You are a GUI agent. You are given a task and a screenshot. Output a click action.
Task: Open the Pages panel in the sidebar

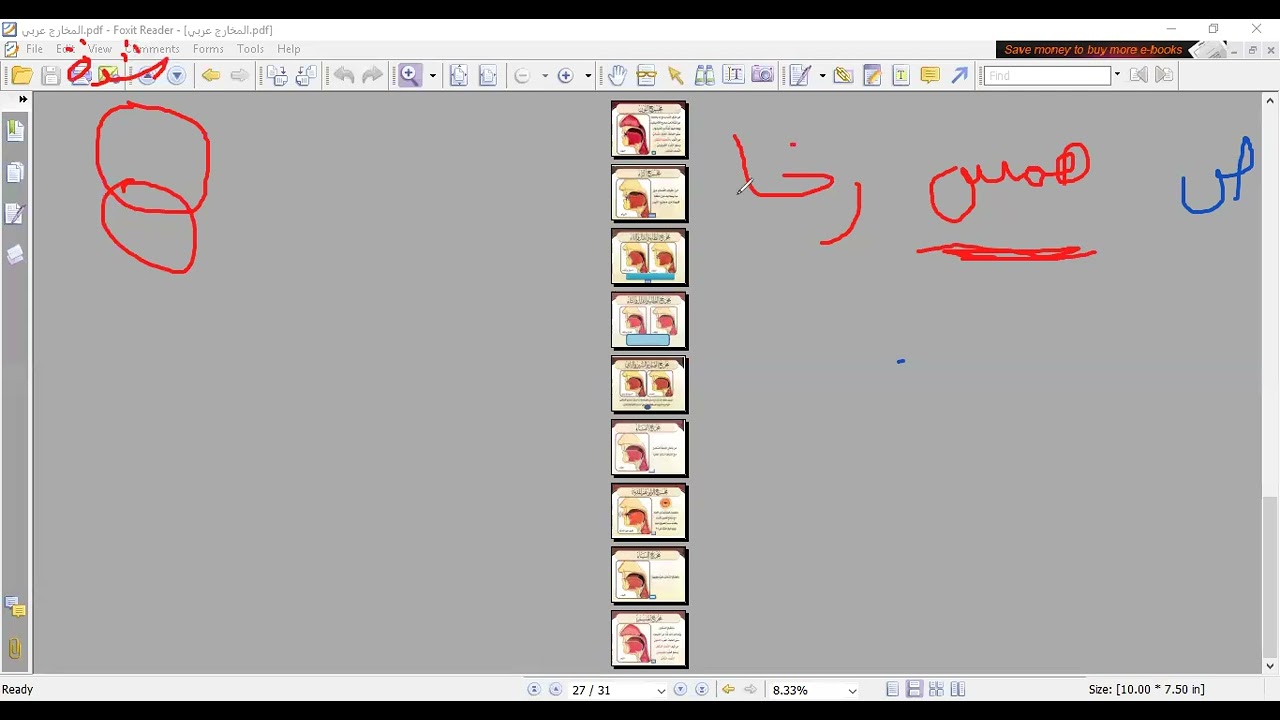[15, 173]
